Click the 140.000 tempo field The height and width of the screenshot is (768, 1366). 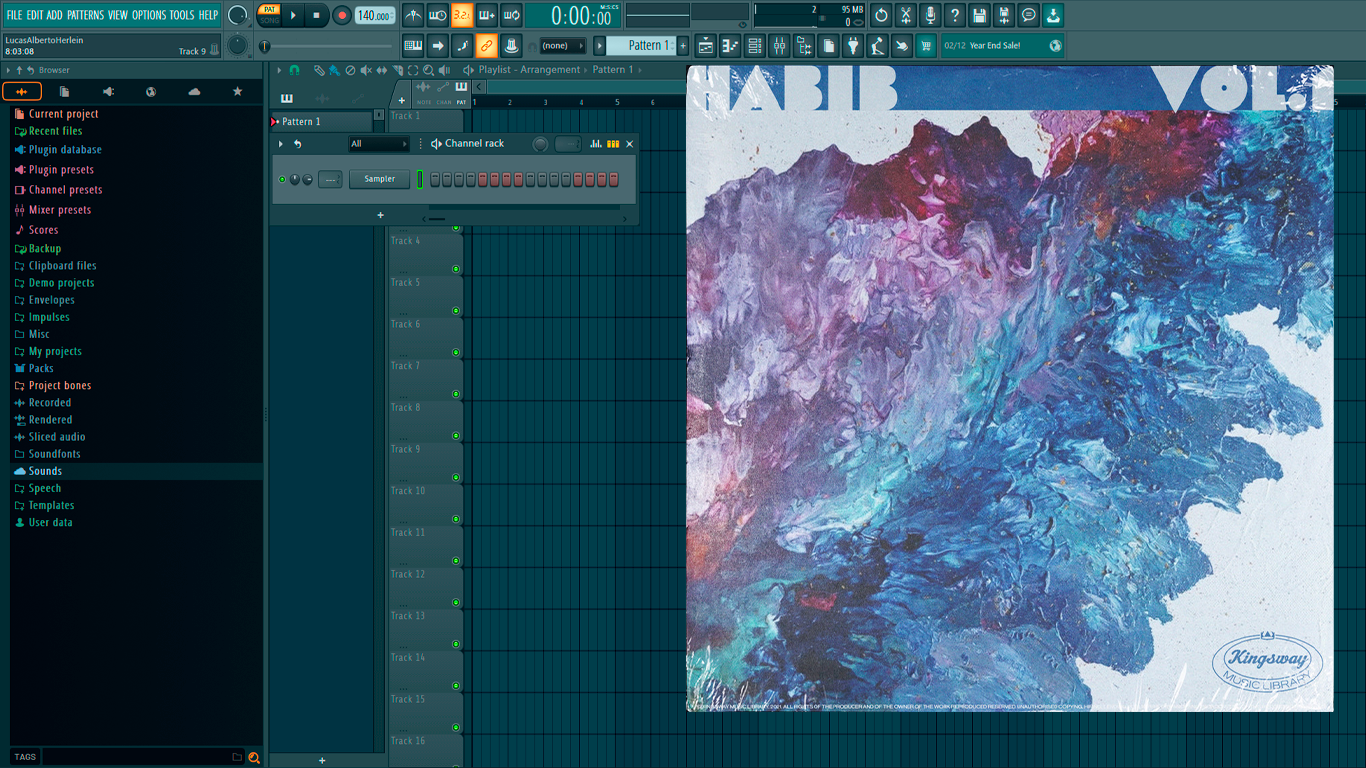pyautogui.click(x=375, y=15)
